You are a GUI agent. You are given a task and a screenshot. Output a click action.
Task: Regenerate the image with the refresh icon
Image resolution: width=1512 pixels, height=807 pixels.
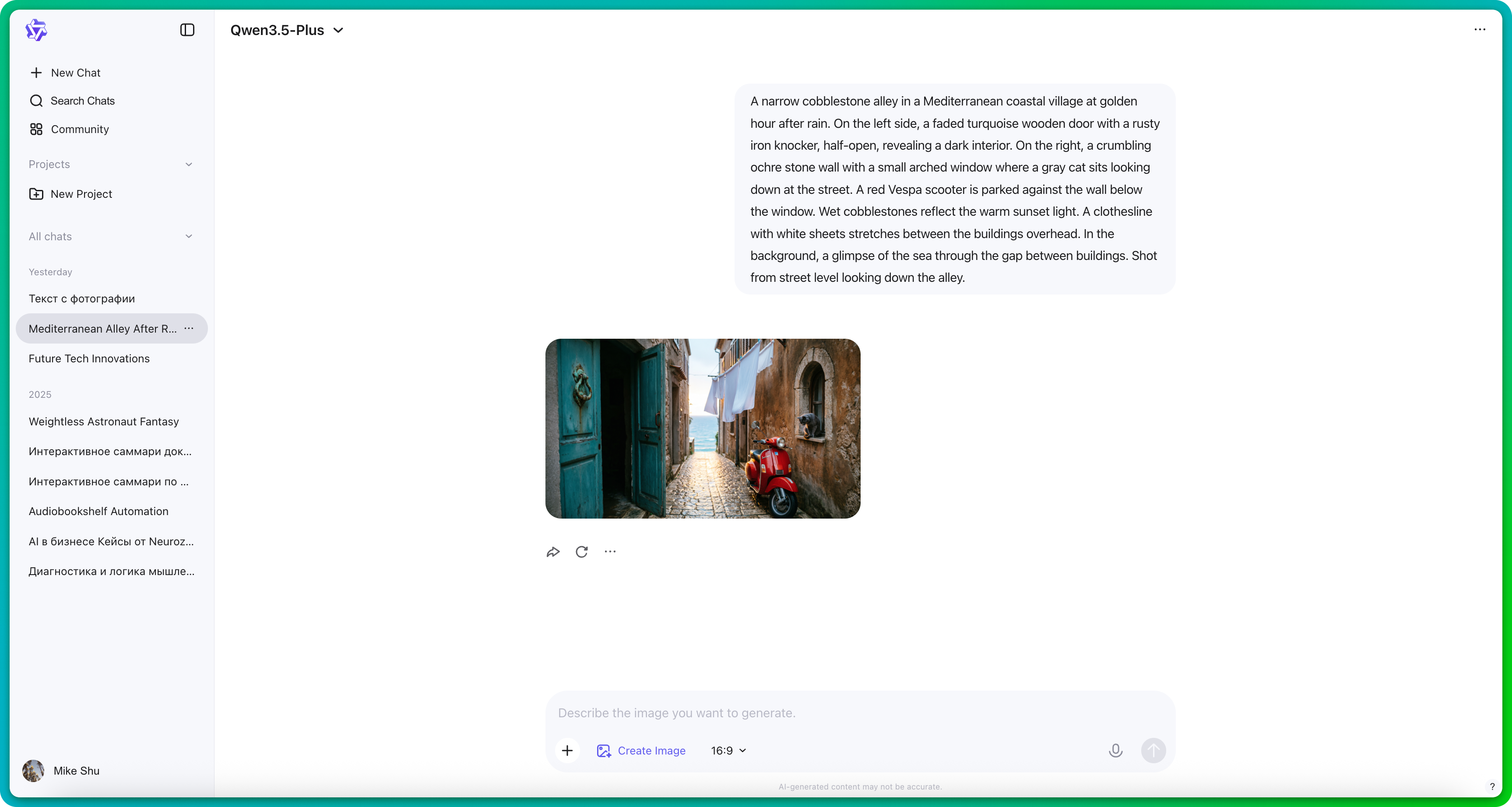[x=582, y=552]
